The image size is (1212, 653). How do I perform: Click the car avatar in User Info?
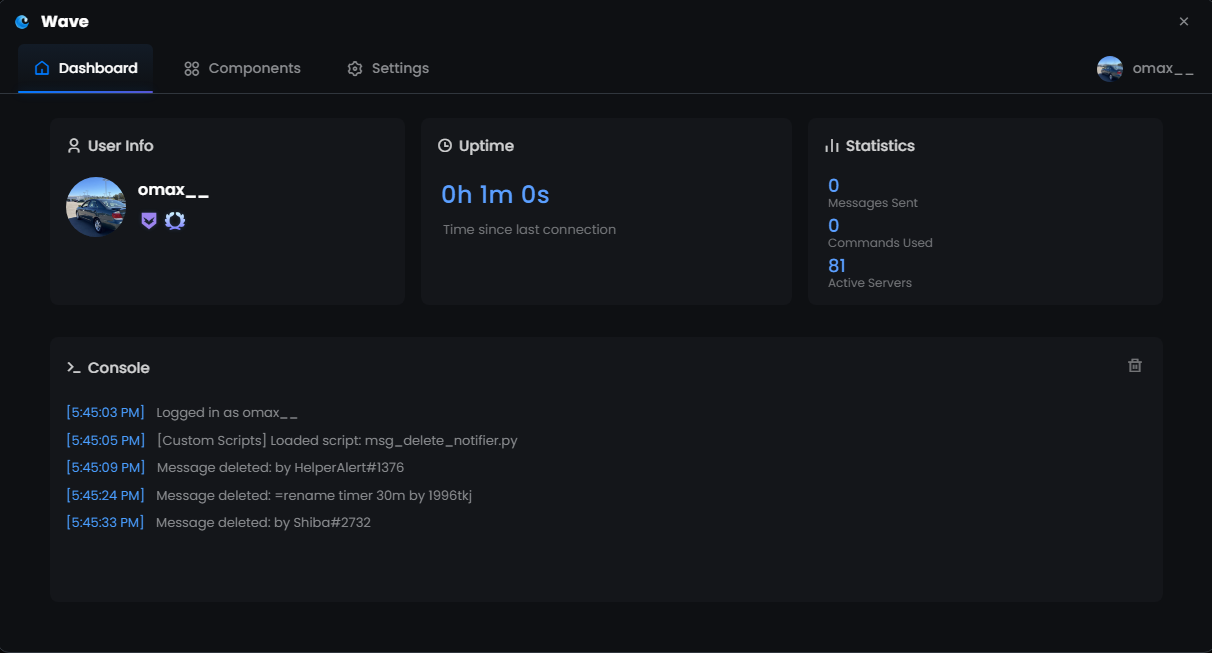tap(96, 207)
